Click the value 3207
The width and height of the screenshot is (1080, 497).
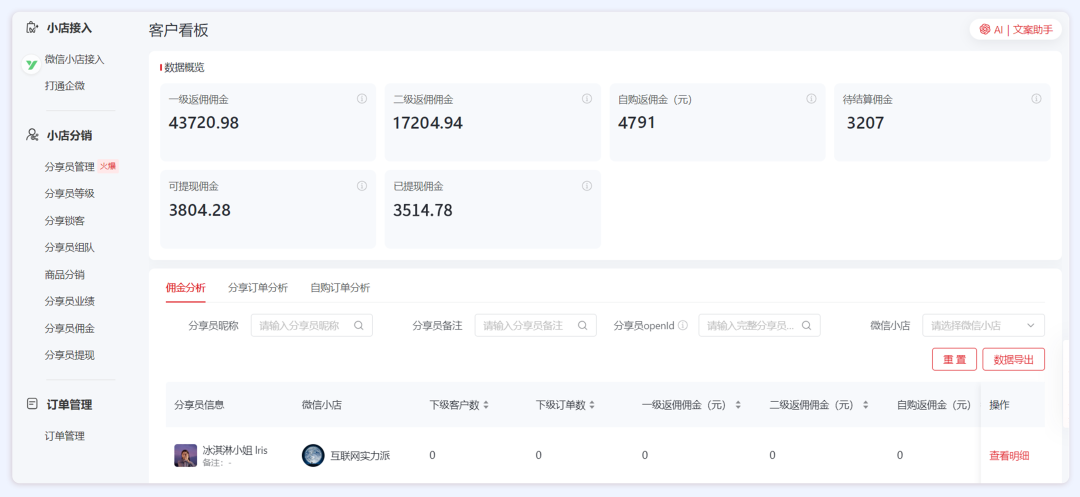click(x=865, y=123)
